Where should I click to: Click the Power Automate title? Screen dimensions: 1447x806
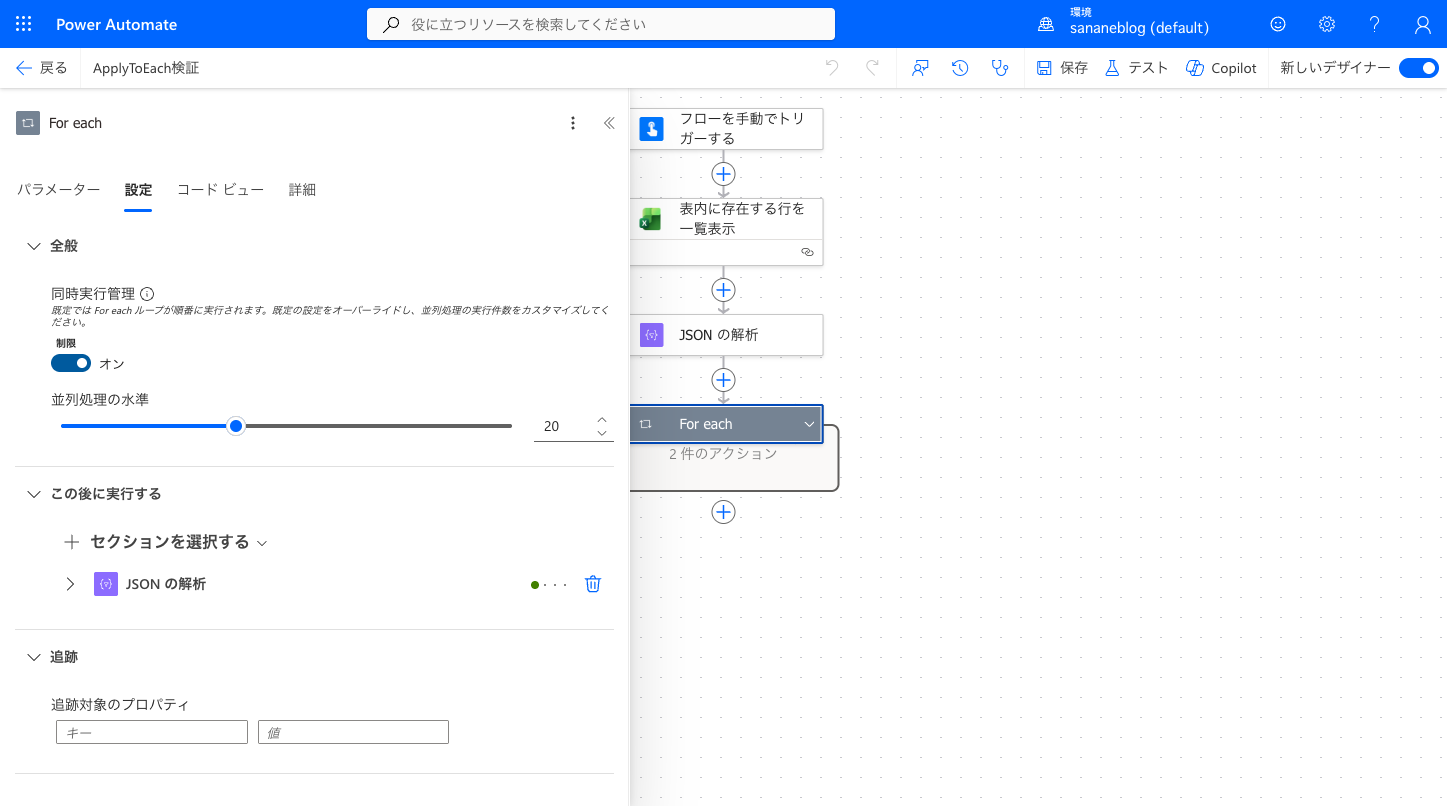(116, 24)
